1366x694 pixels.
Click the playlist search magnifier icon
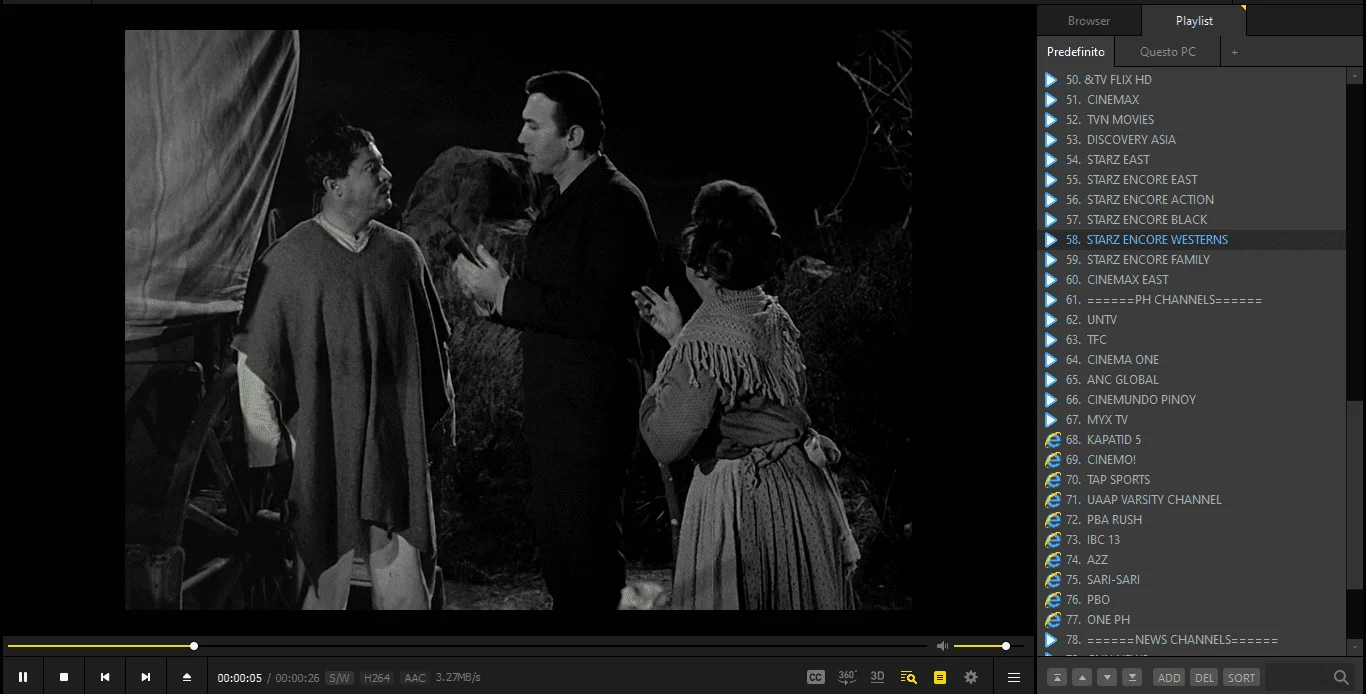click(x=1342, y=677)
